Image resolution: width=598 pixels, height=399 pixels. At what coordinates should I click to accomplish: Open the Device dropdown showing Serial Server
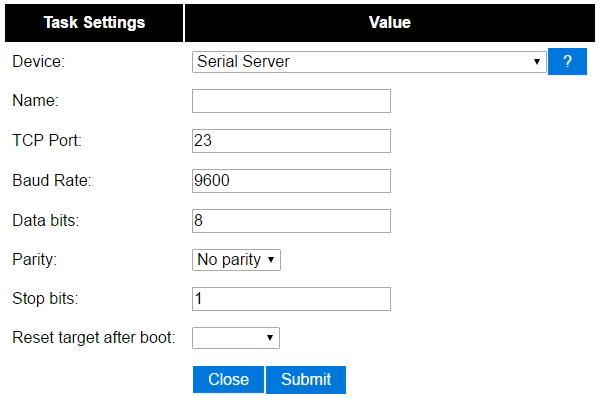click(369, 62)
